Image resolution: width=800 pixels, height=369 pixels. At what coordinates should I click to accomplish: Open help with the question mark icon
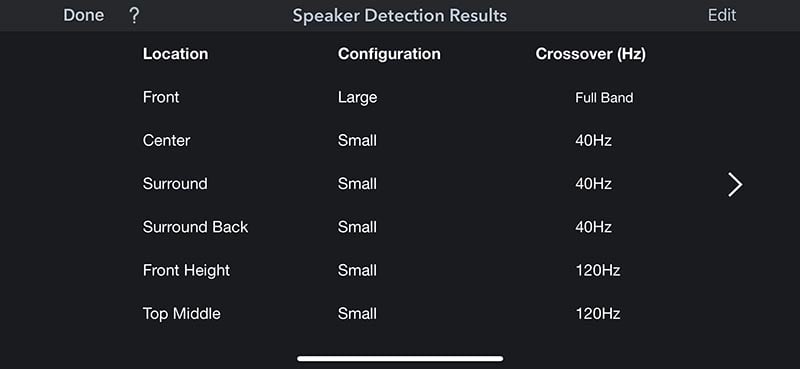click(134, 16)
